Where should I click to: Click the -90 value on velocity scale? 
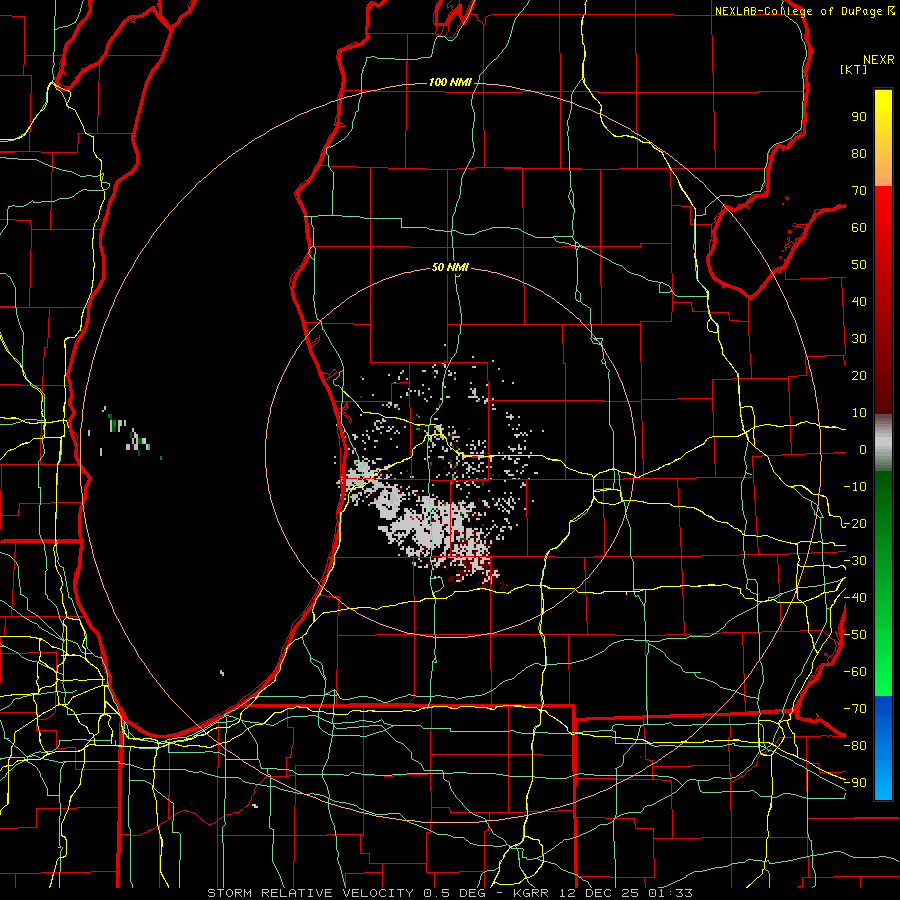tap(855, 783)
